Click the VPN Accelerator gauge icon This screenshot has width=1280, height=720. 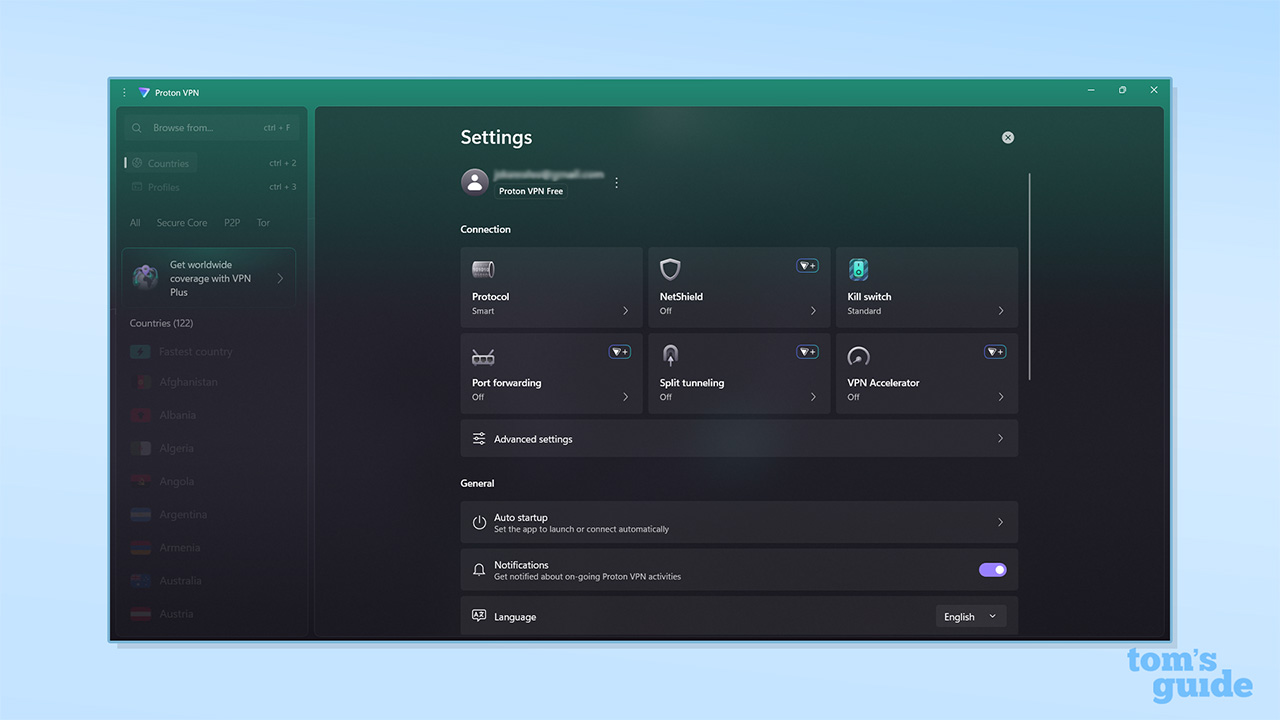coord(858,356)
